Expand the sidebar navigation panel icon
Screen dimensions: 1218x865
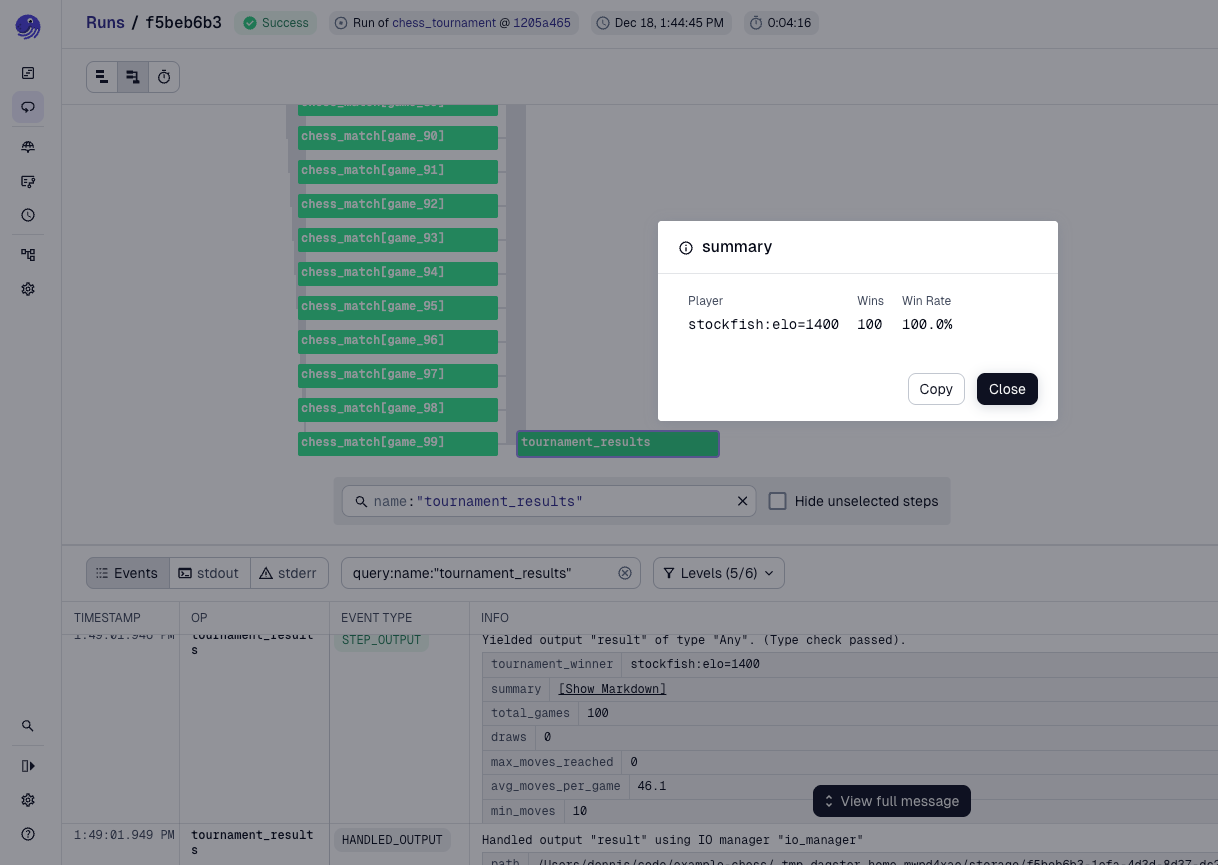point(28,766)
